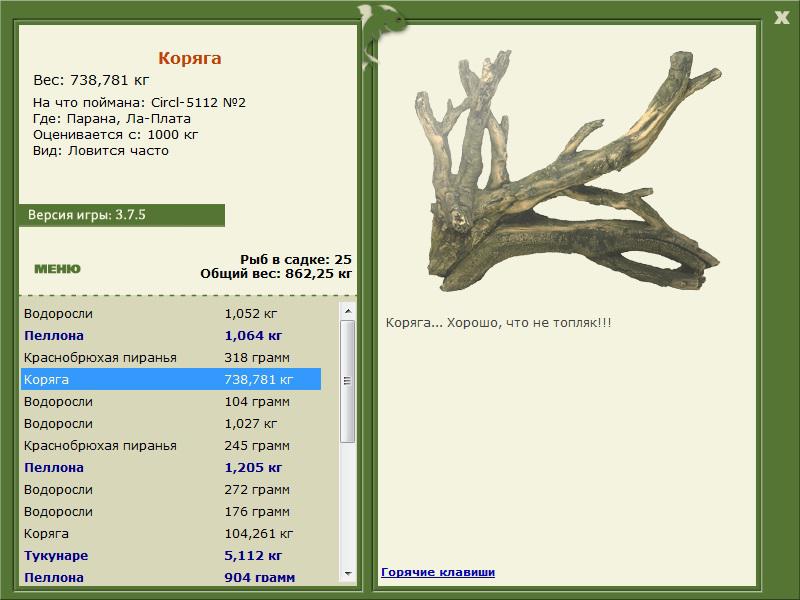Viewport: 800px width, 600px height.
Task: Select Пеллона 1,205 кг row
Action: [171, 467]
